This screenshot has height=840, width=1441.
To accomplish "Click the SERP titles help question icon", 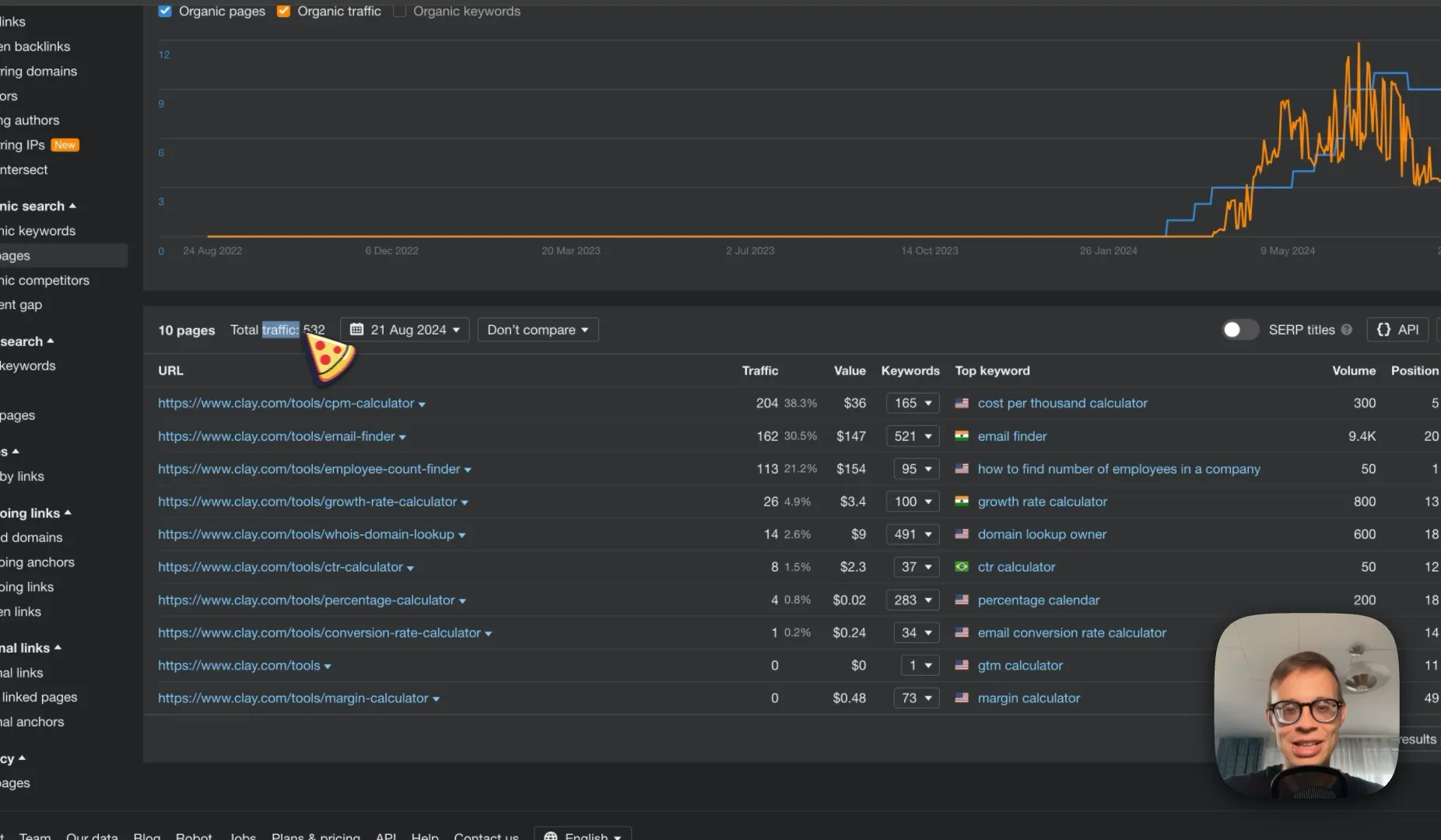I will [x=1347, y=330].
